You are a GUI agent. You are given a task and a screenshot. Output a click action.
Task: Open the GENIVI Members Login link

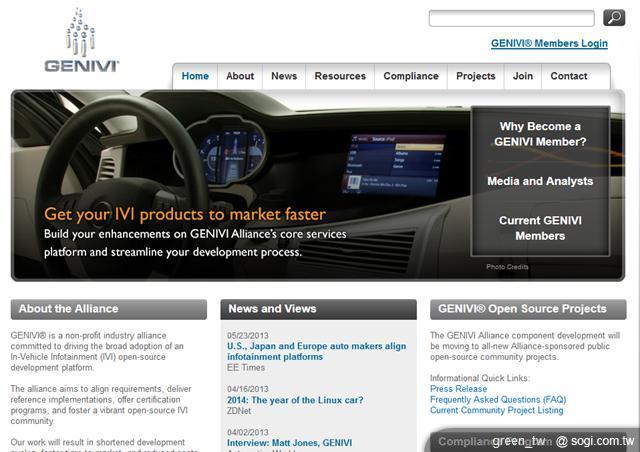tap(549, 43)
